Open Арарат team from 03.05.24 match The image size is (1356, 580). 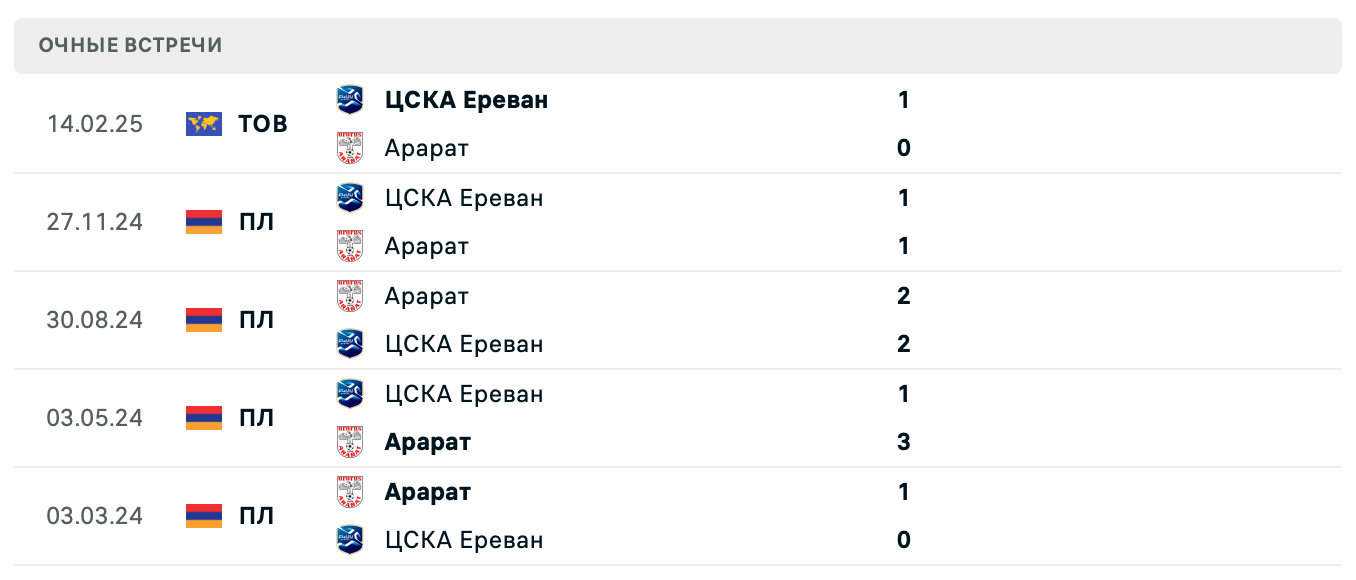[427, 442]
